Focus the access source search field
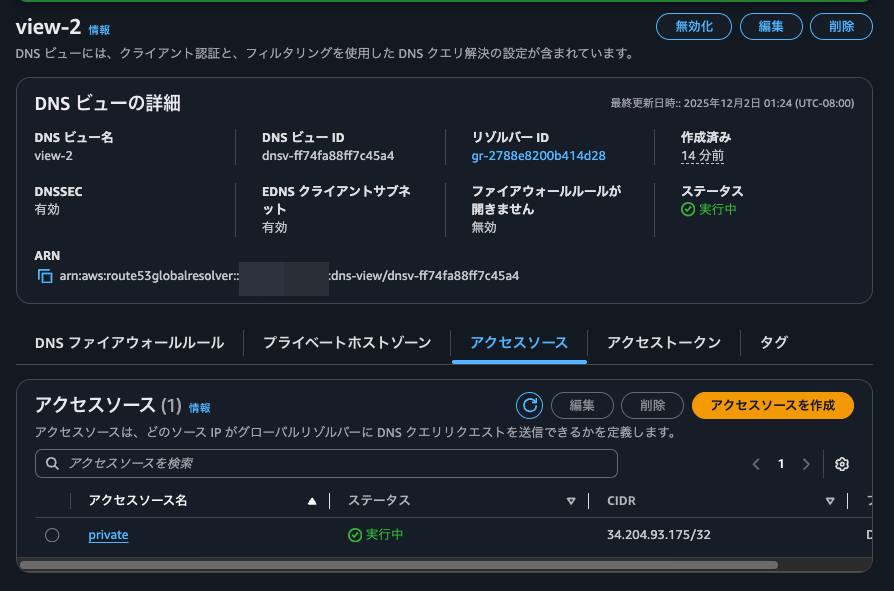This screenshot has height=591, width=894. point(330,464)
